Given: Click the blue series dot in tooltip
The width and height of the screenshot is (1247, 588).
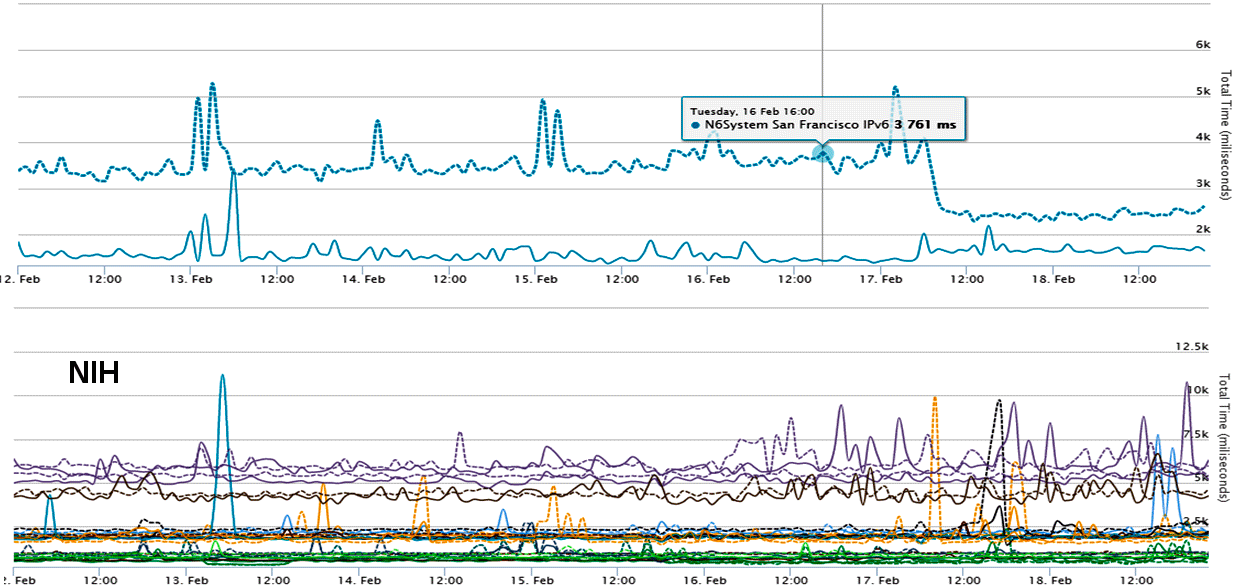Looking at the screenshot, I should tap(695, 126).
